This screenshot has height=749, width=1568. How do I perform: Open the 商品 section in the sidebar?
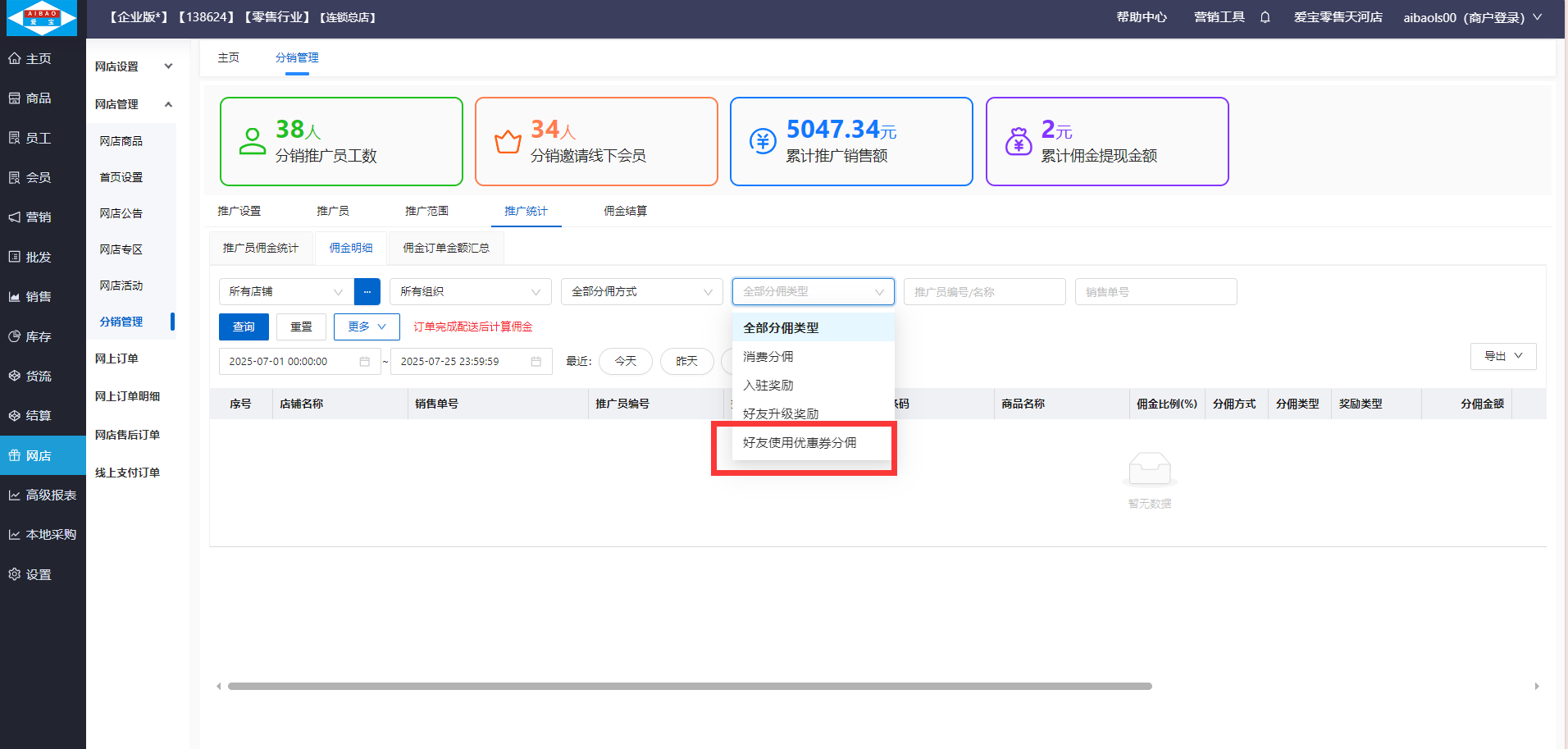pos(39,98)
